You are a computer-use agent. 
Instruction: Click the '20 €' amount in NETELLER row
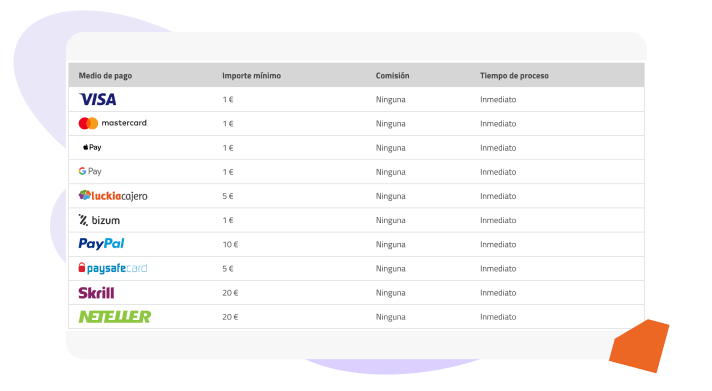[230, 317]
